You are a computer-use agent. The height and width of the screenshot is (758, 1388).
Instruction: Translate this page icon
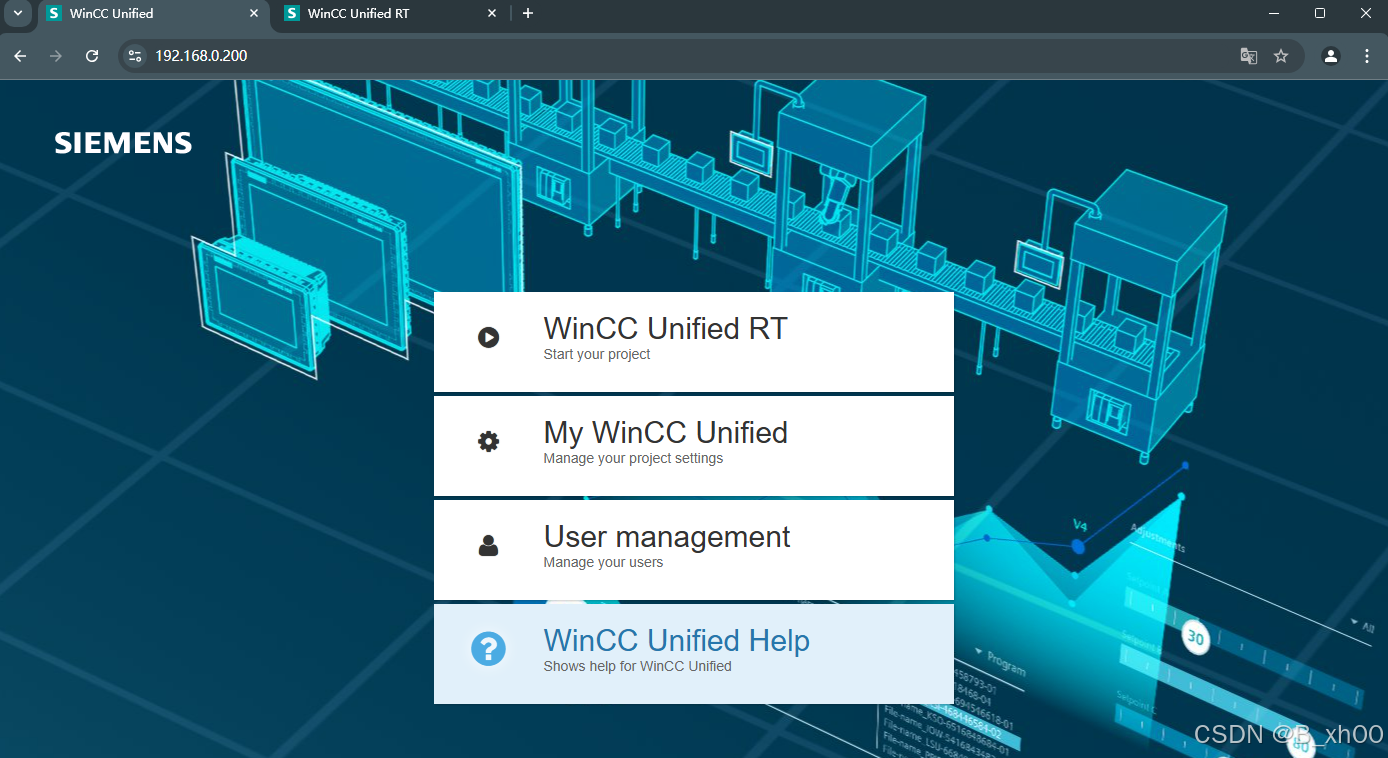[1249, 56]
